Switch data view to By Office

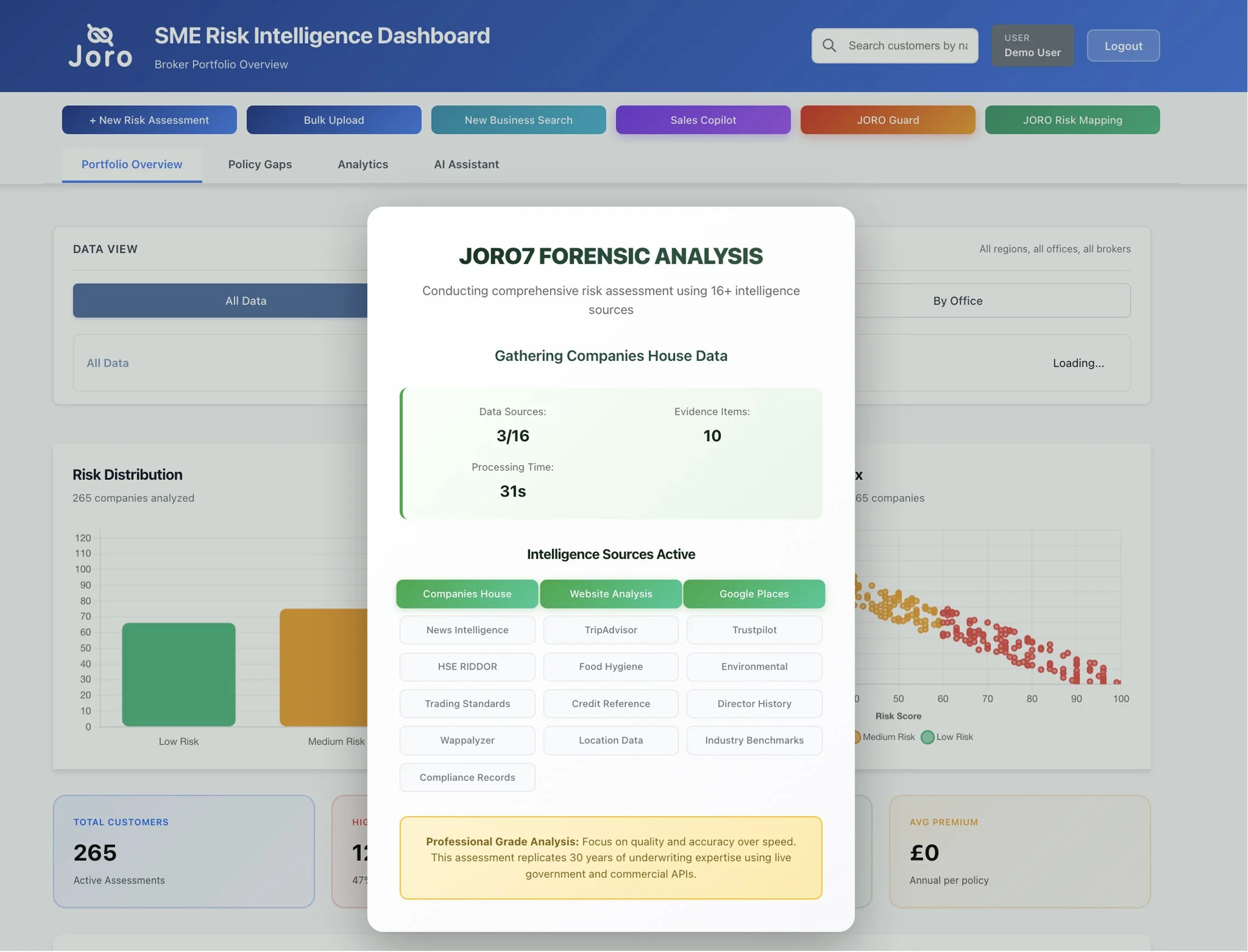point(958,301)
